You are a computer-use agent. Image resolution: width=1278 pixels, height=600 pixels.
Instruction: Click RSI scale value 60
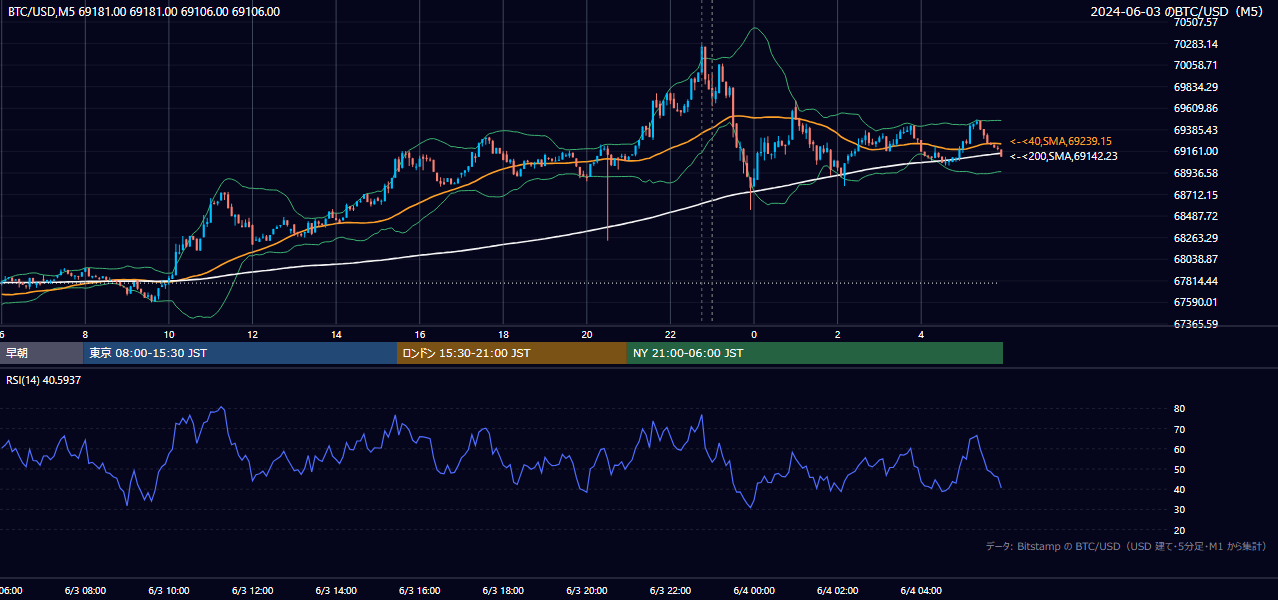pyautogui.click(x=1179, y=449)
